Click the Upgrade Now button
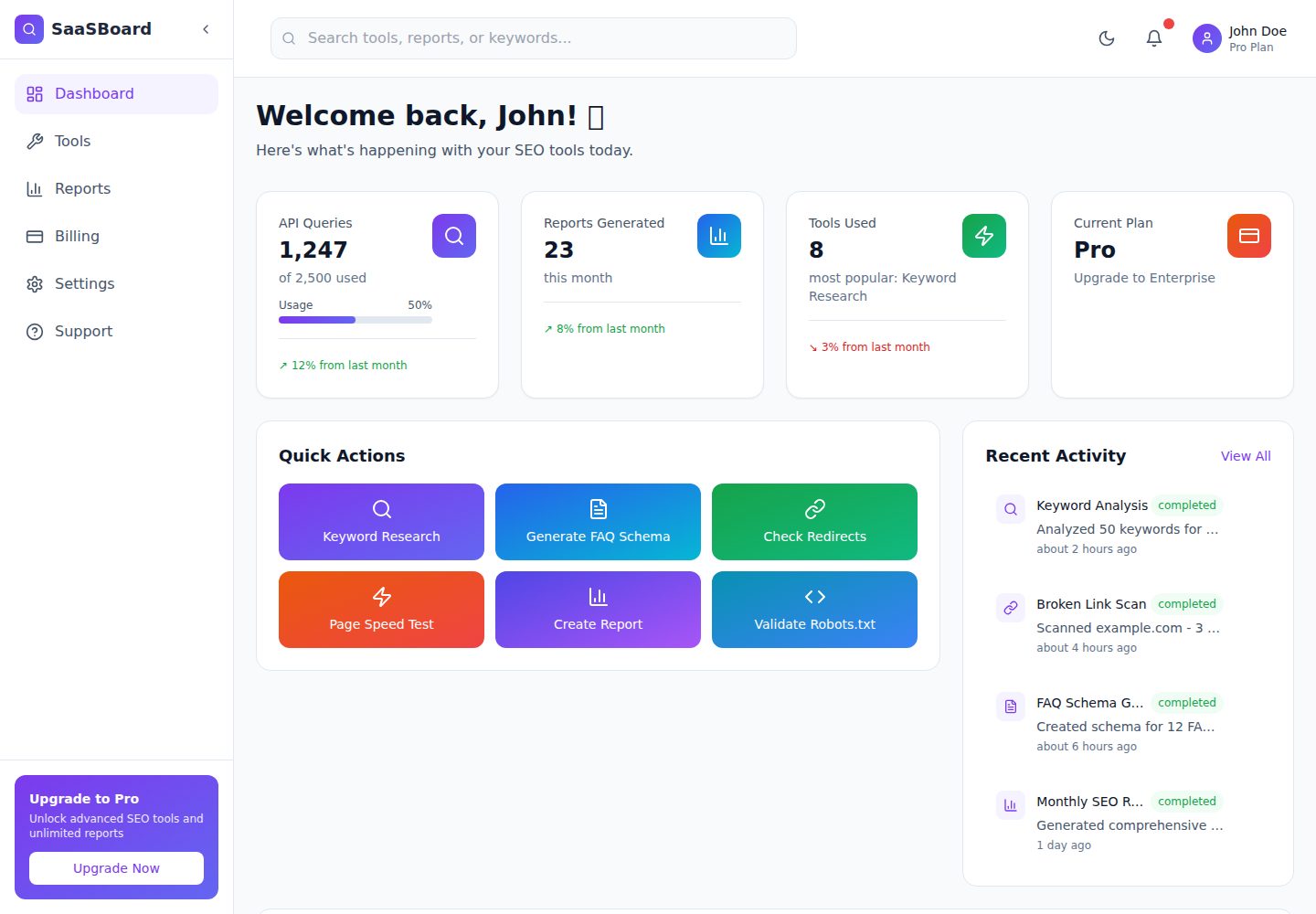Image resolution: width=1316 pixels, height=914 pixels. [116, 868]
